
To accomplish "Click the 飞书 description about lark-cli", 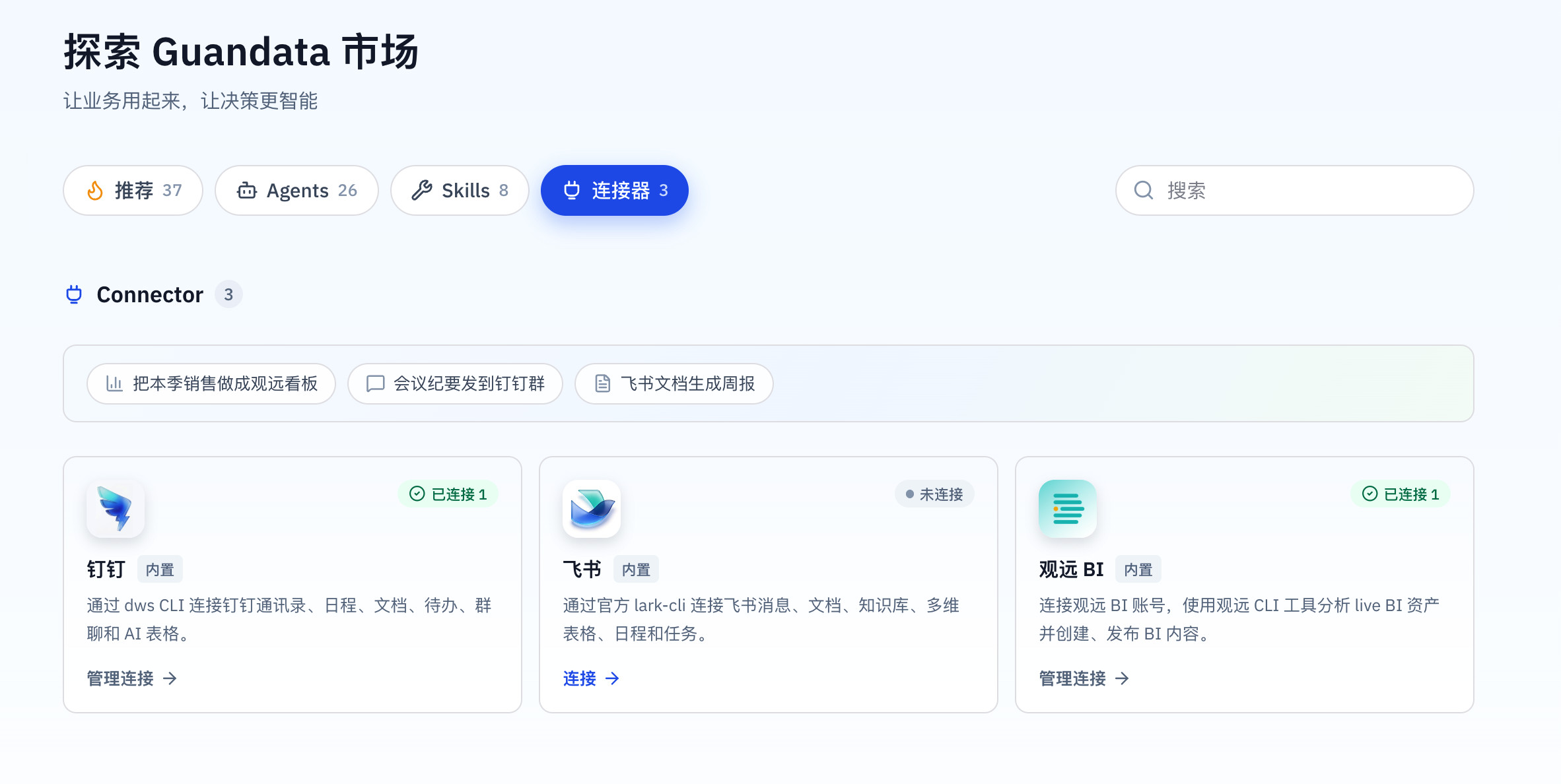I will click(761, 619).
